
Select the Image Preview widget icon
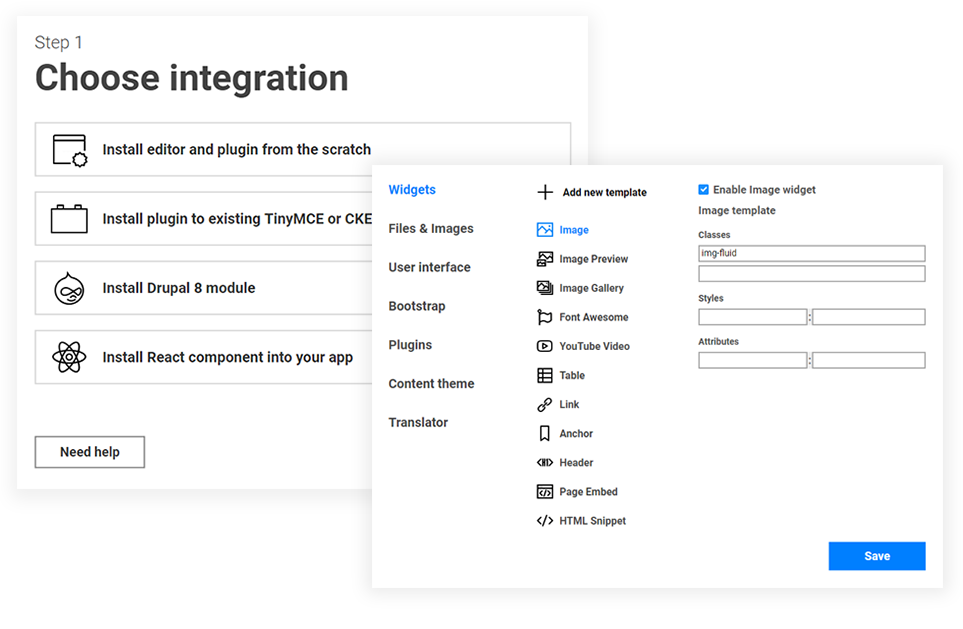545,259
